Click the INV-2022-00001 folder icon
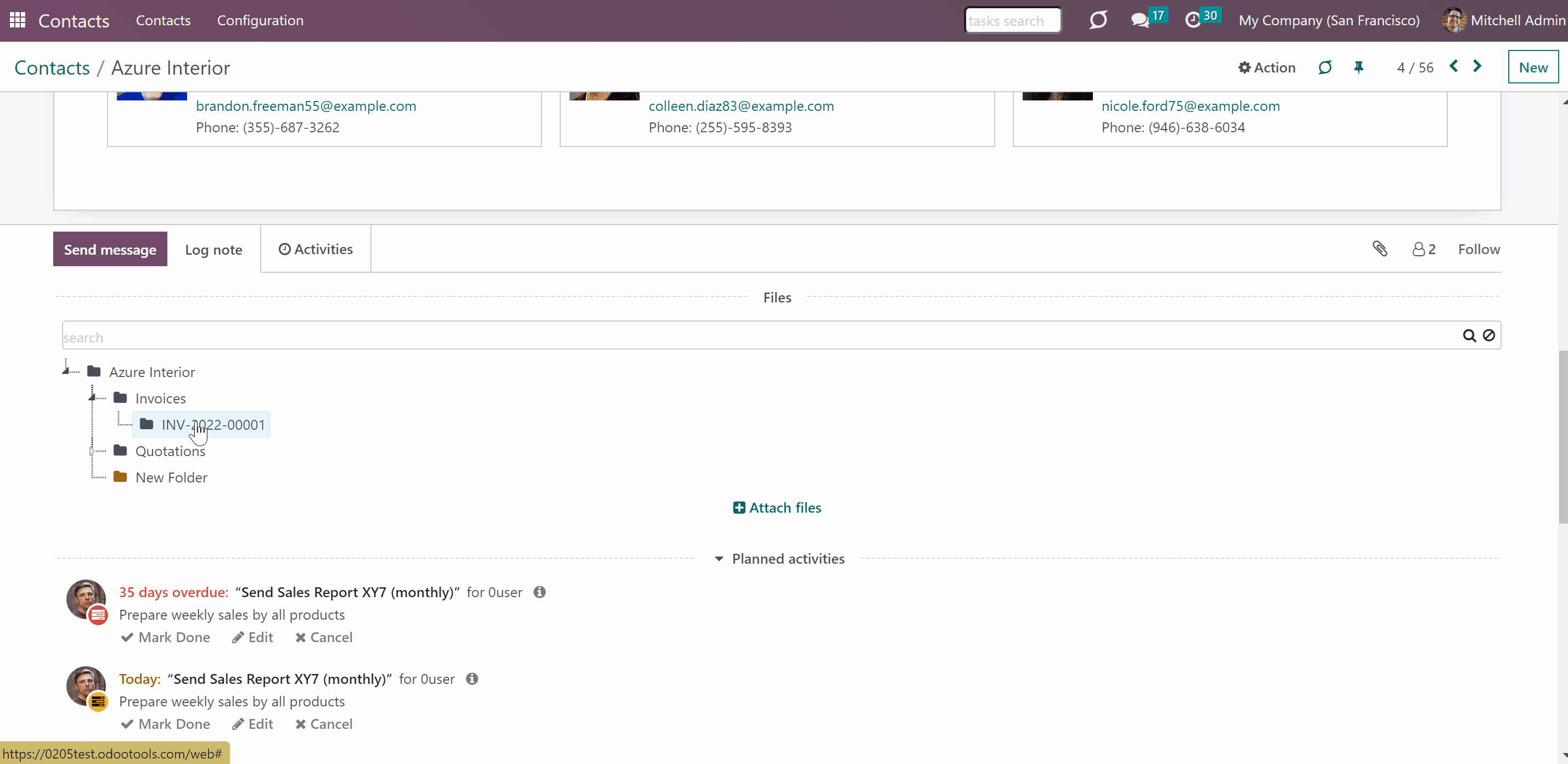The width and height of the screenshot is (1568, 764). click(x=146, y=424)
